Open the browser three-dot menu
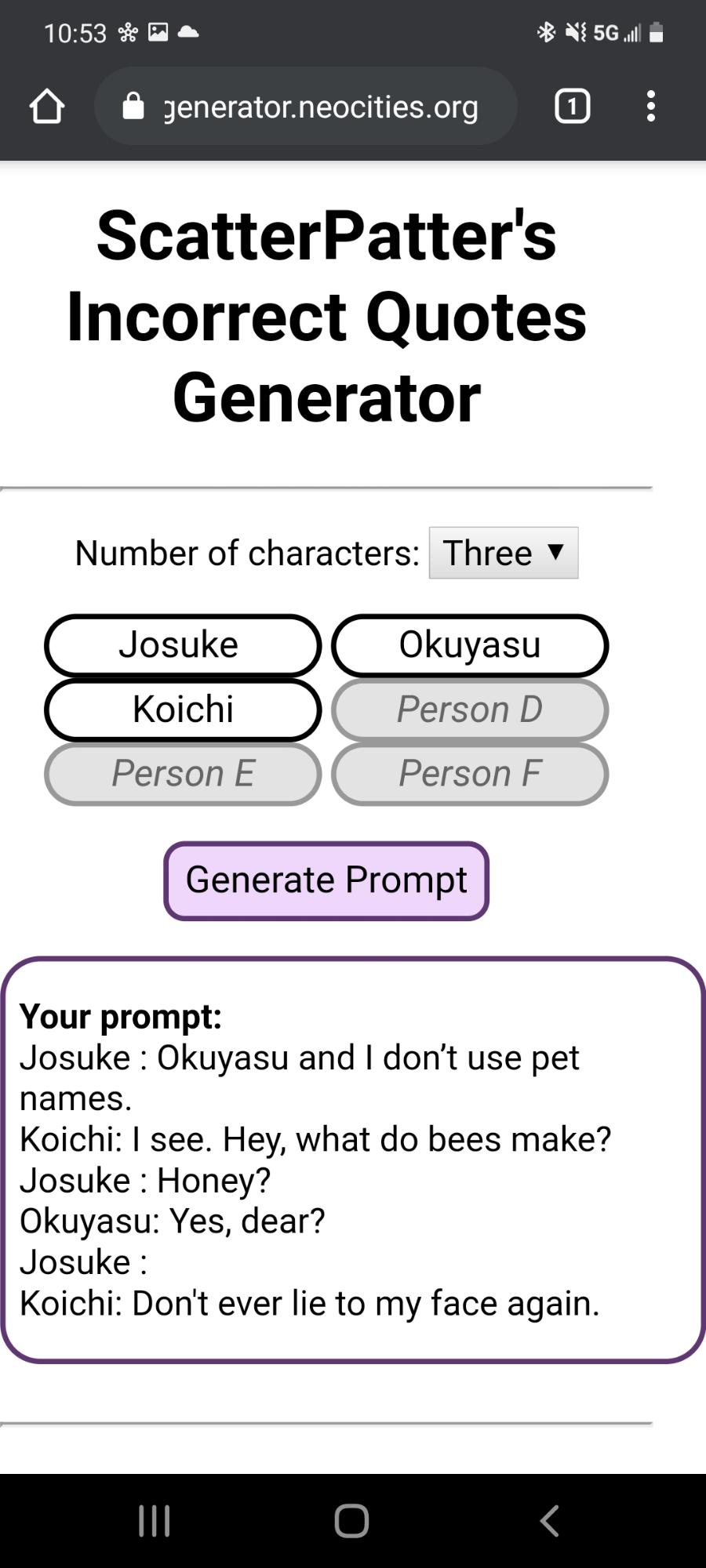706x1568 pixels. click(x=650, y=107)
